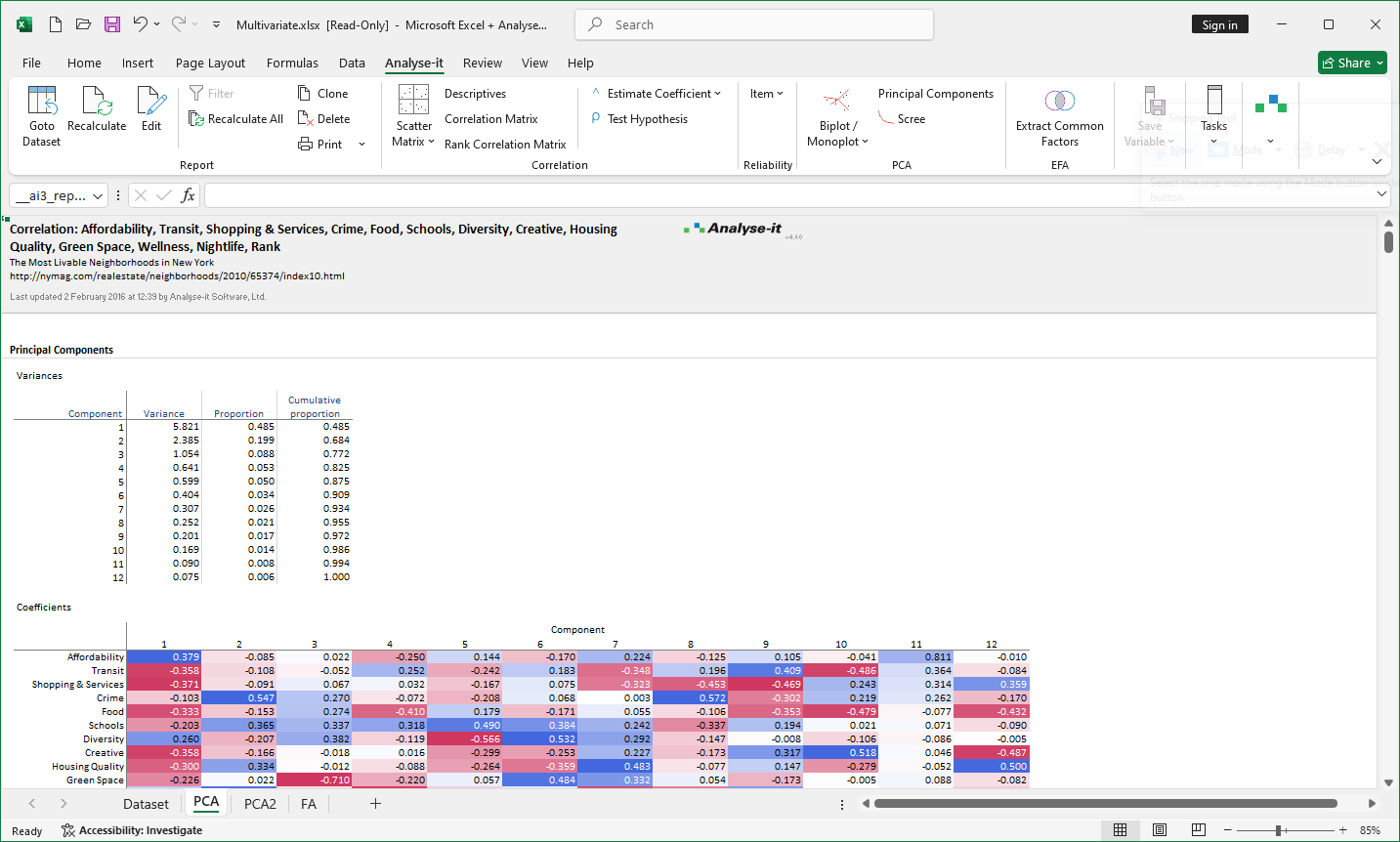Open the File menu

tap(31, 63)
